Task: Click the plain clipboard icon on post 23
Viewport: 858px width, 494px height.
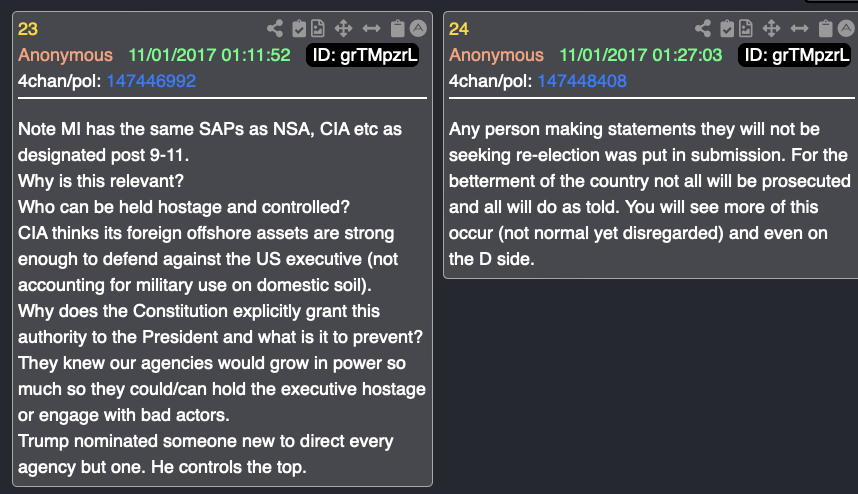Action: [397, 29]
